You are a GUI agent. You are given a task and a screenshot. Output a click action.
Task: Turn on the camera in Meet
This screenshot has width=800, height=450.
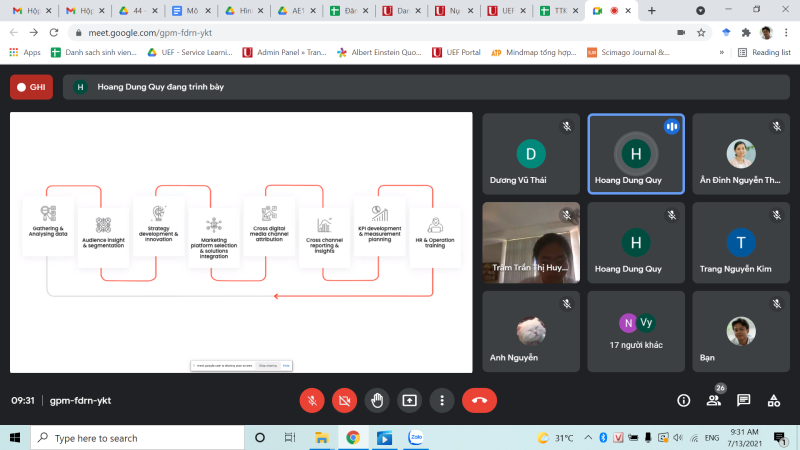click(x=344, y=400)
